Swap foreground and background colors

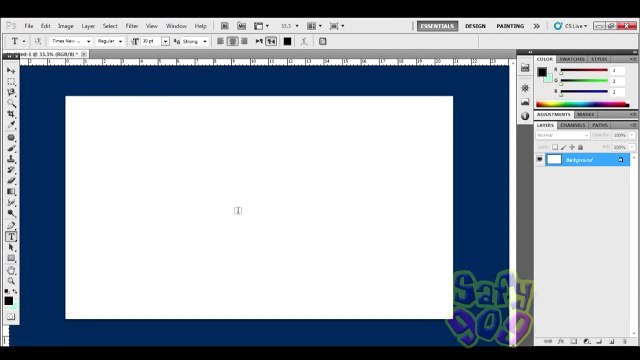coord(15,291)
